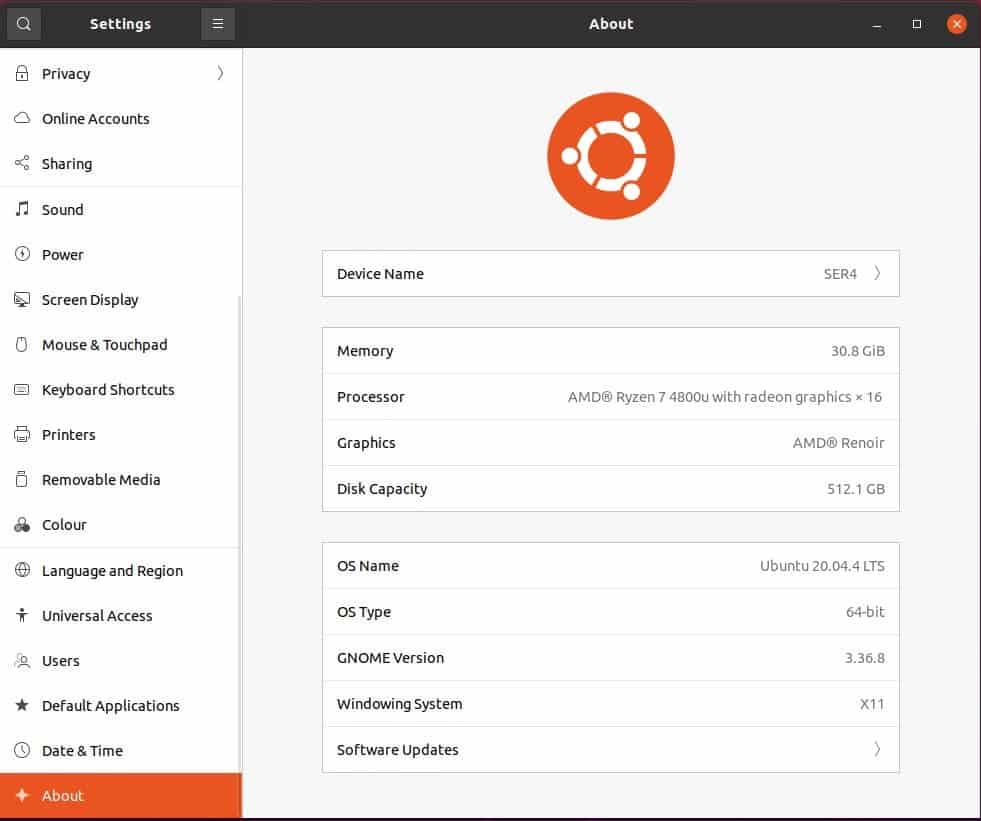The height and width of the screenshot is (821, 981).
Task: Open the Power settings panel
Action: [63, 255]
